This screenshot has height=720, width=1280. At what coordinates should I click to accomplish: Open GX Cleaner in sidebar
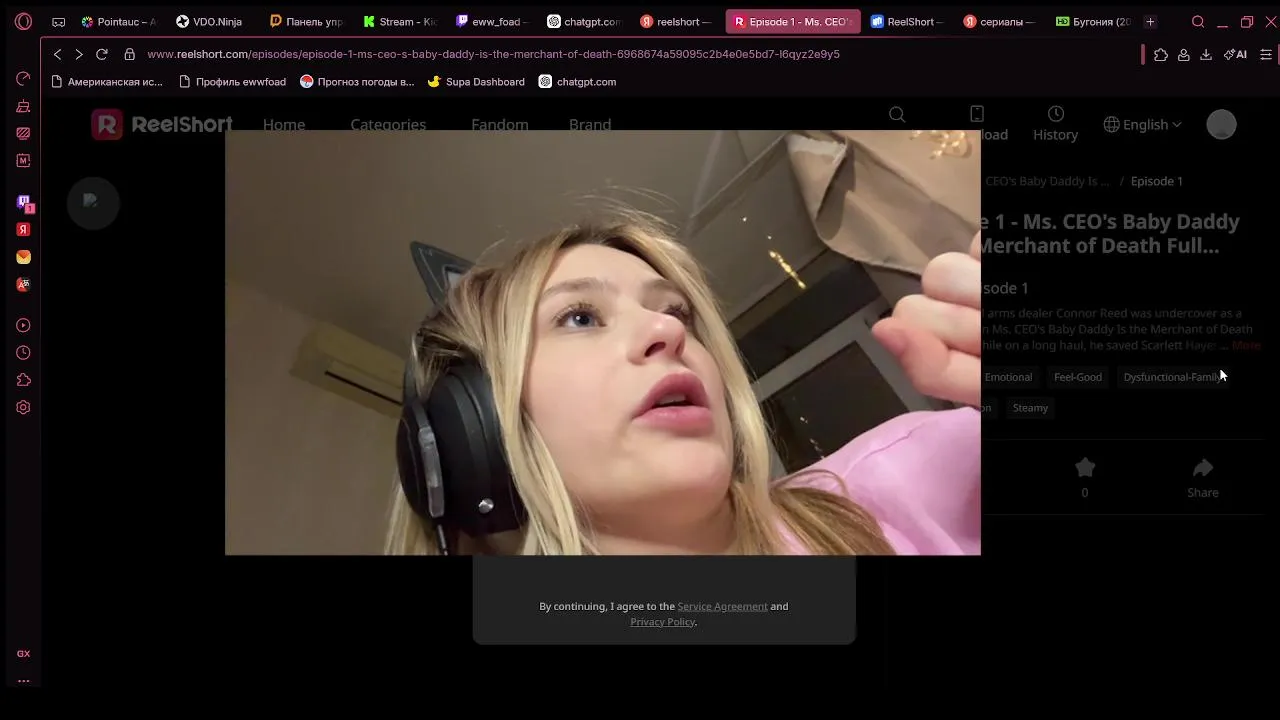click(x=23, y=106)
